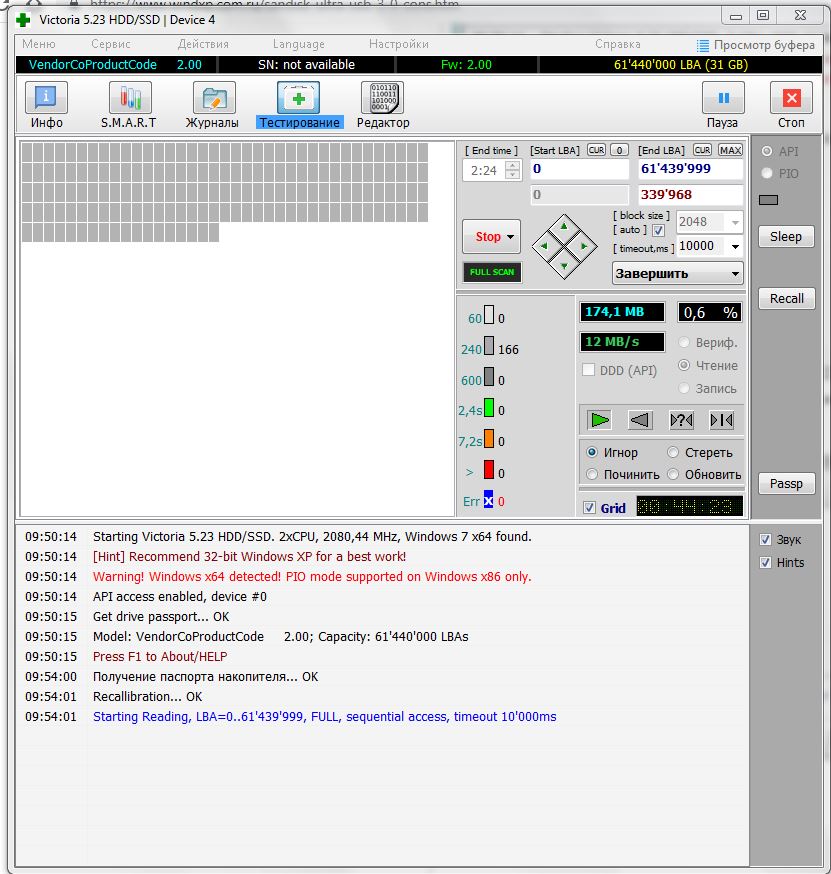Select the PIO access mode radio
The width and height of the screenshot is (831, 874).
point(767,173)
